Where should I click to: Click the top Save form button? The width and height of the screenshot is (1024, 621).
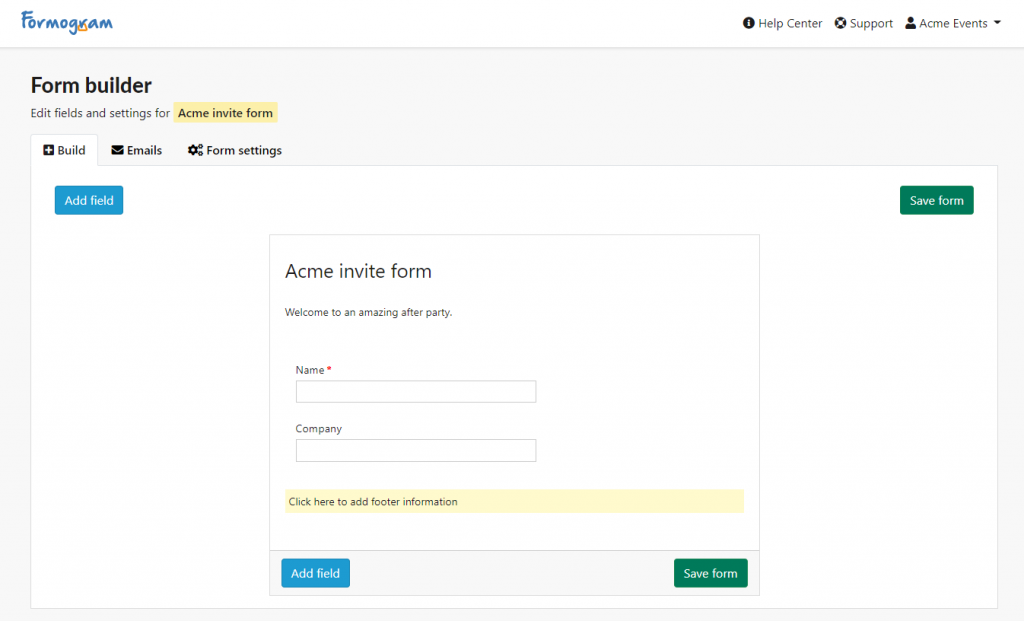(x=936, y=200)
